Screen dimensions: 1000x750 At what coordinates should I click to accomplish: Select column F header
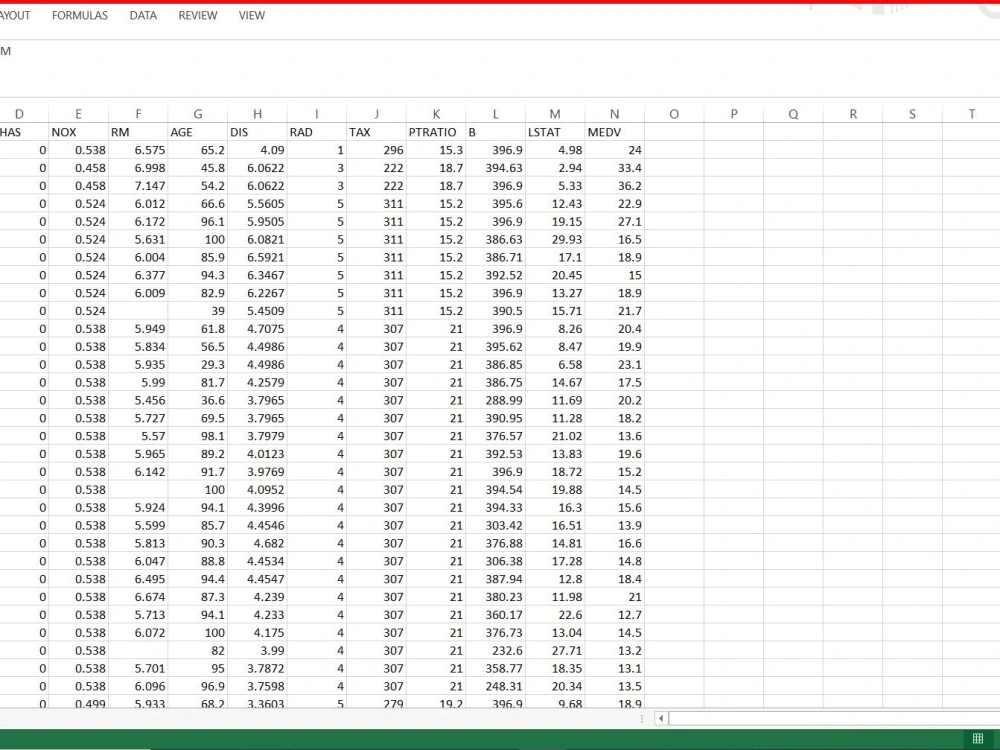138,114
